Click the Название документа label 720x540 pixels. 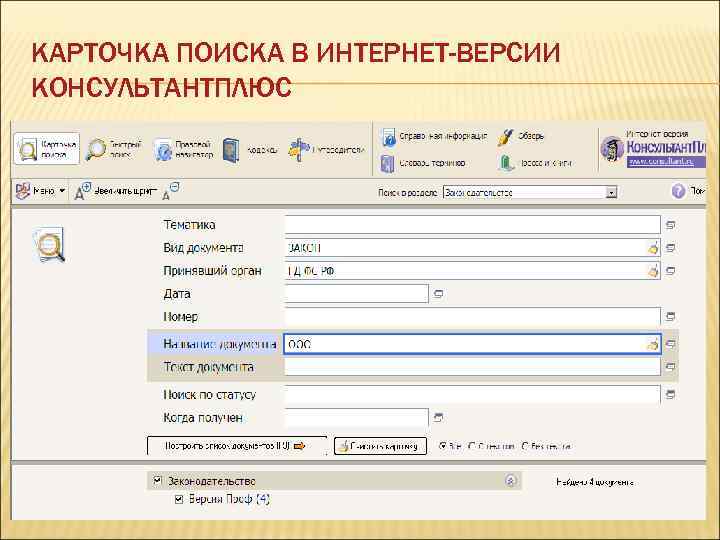pyautogui.click(x=220, y=344)
